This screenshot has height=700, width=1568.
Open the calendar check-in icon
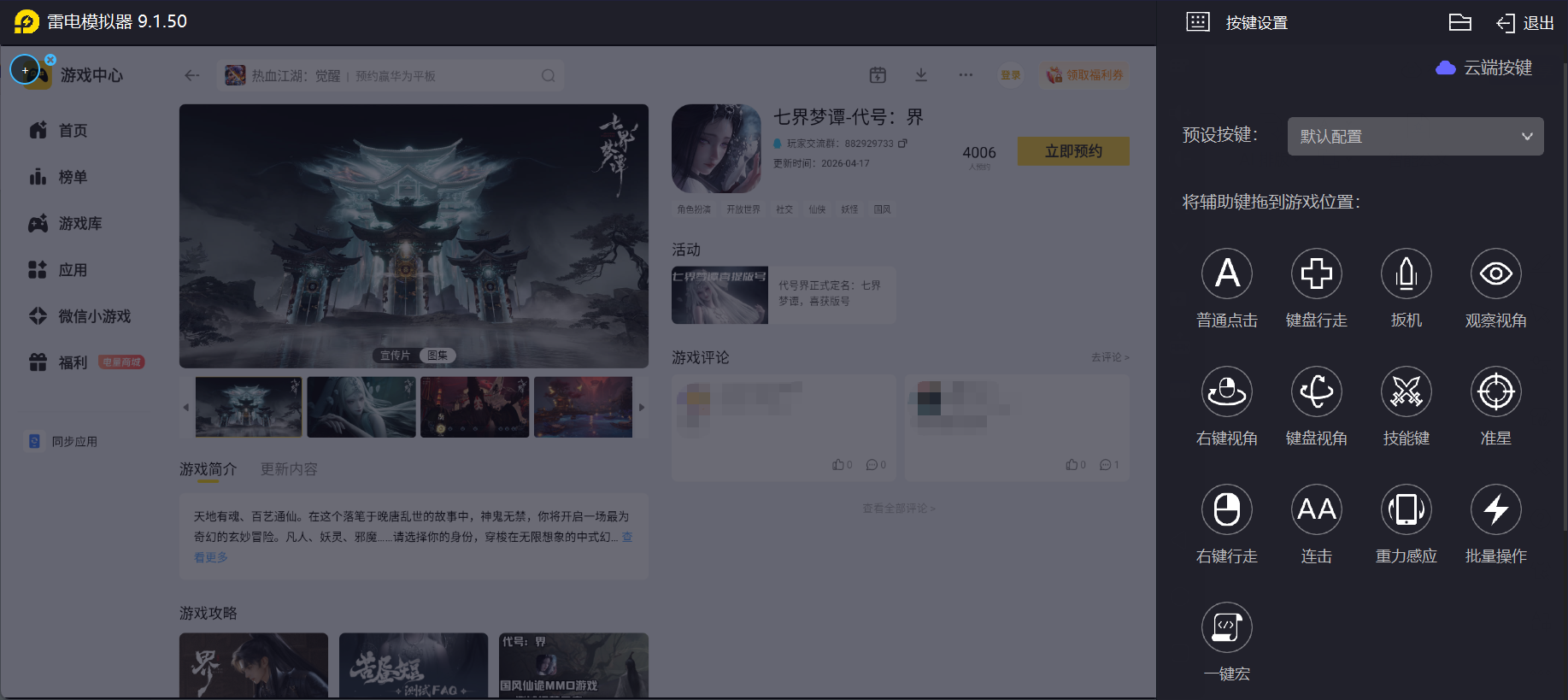click(878, 75)
